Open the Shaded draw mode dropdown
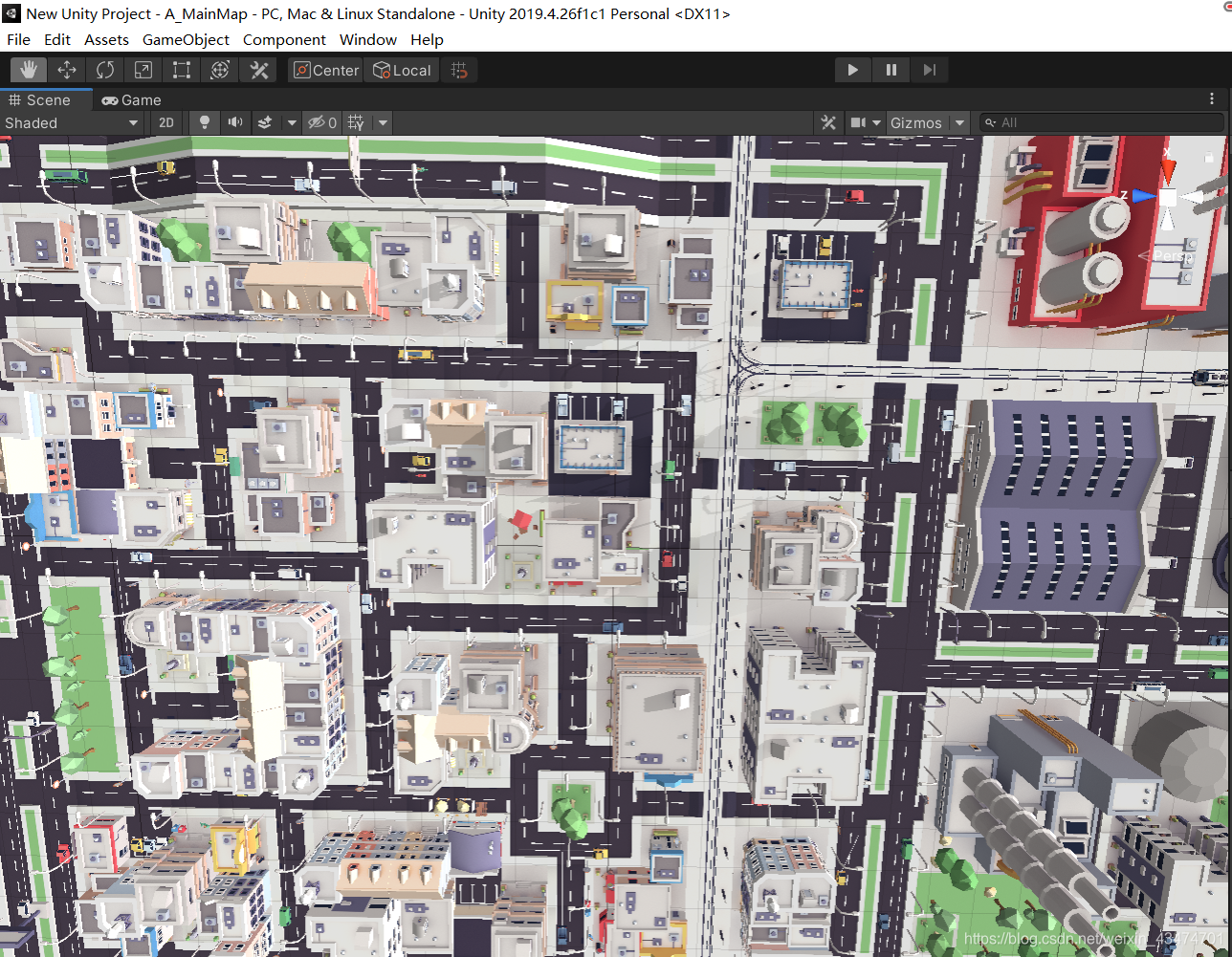Image resolution: width=1232 pixels, height=957 pixels. 72,122
